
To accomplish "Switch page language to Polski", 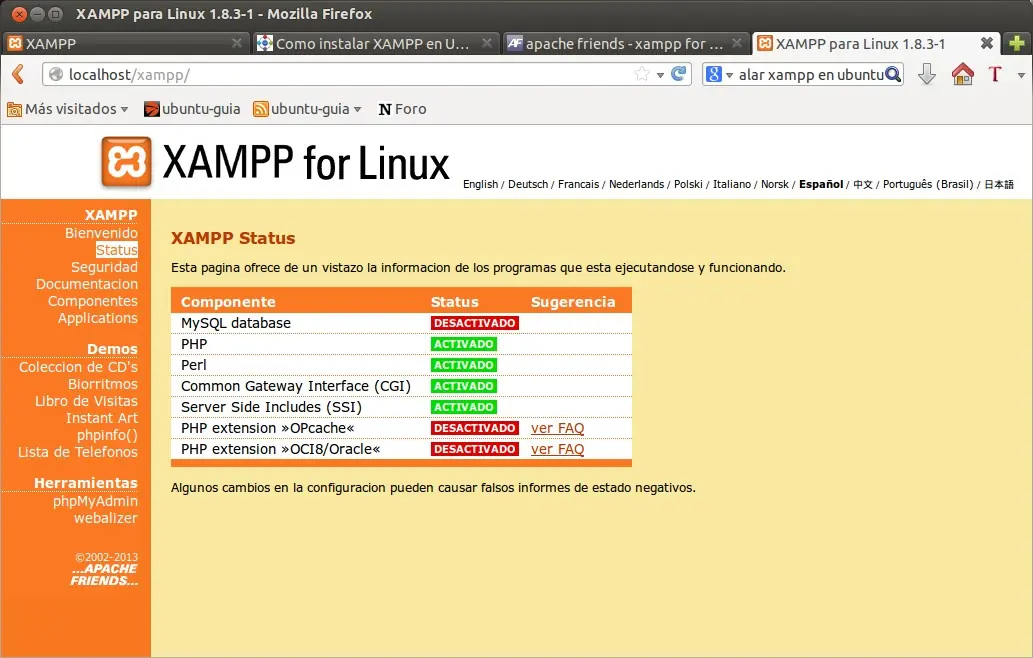I will (688, 184).
